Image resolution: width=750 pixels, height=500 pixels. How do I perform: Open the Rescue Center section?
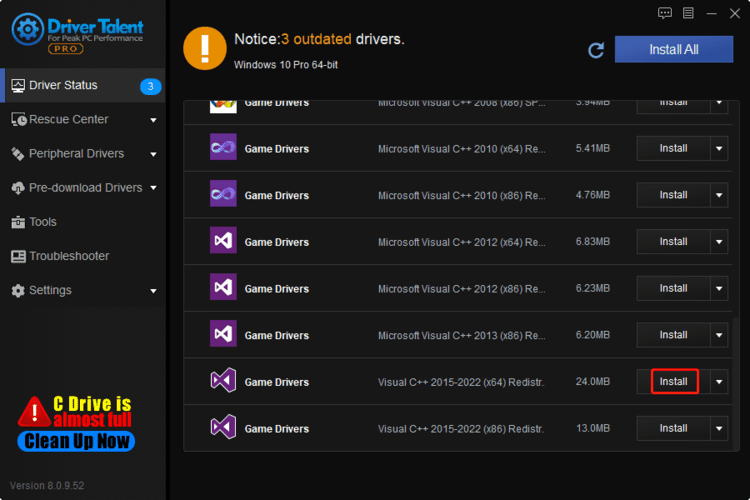83,120
